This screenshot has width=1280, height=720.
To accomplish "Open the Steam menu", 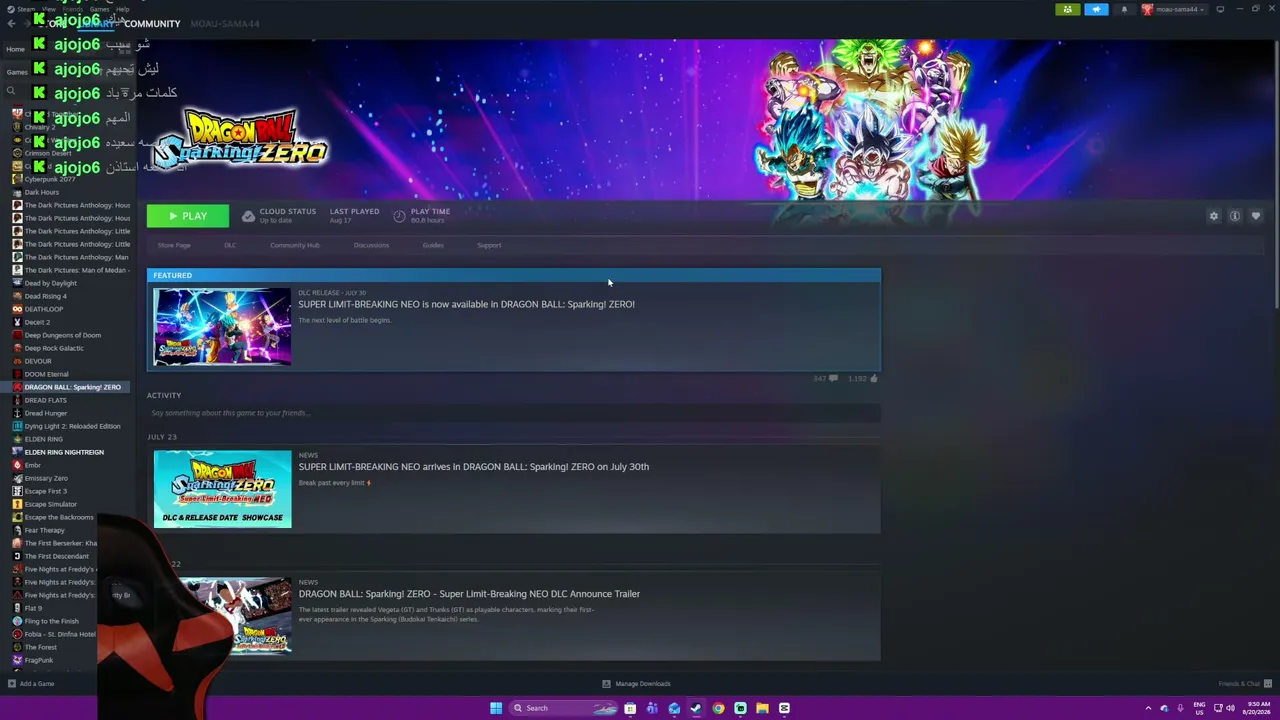I will (x=23, y=9).
